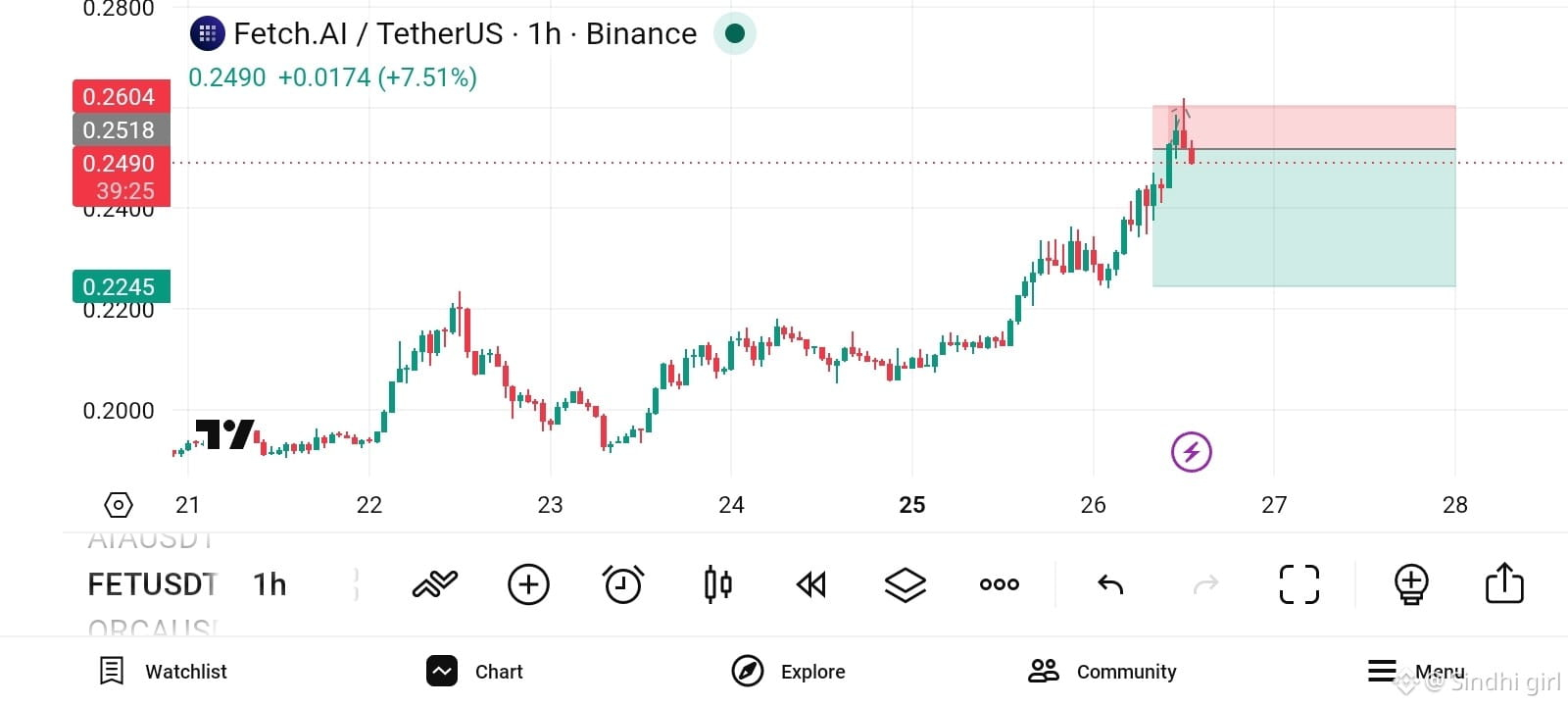Screen dimensions: 1568x706
Task: Select the FETUSDT symbol in picker
Action: tap(152, 584)
